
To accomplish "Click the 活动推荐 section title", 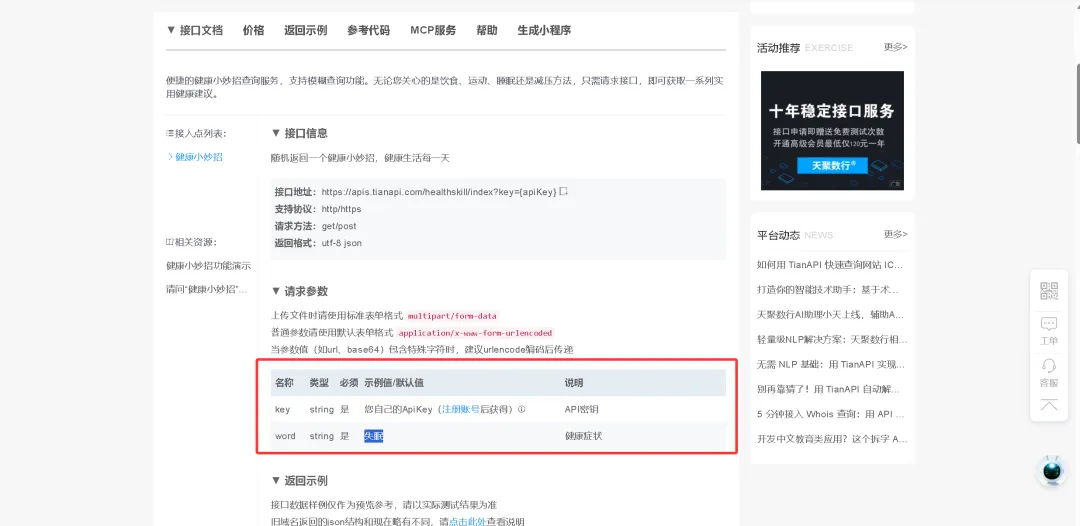I will click(778, 48).
